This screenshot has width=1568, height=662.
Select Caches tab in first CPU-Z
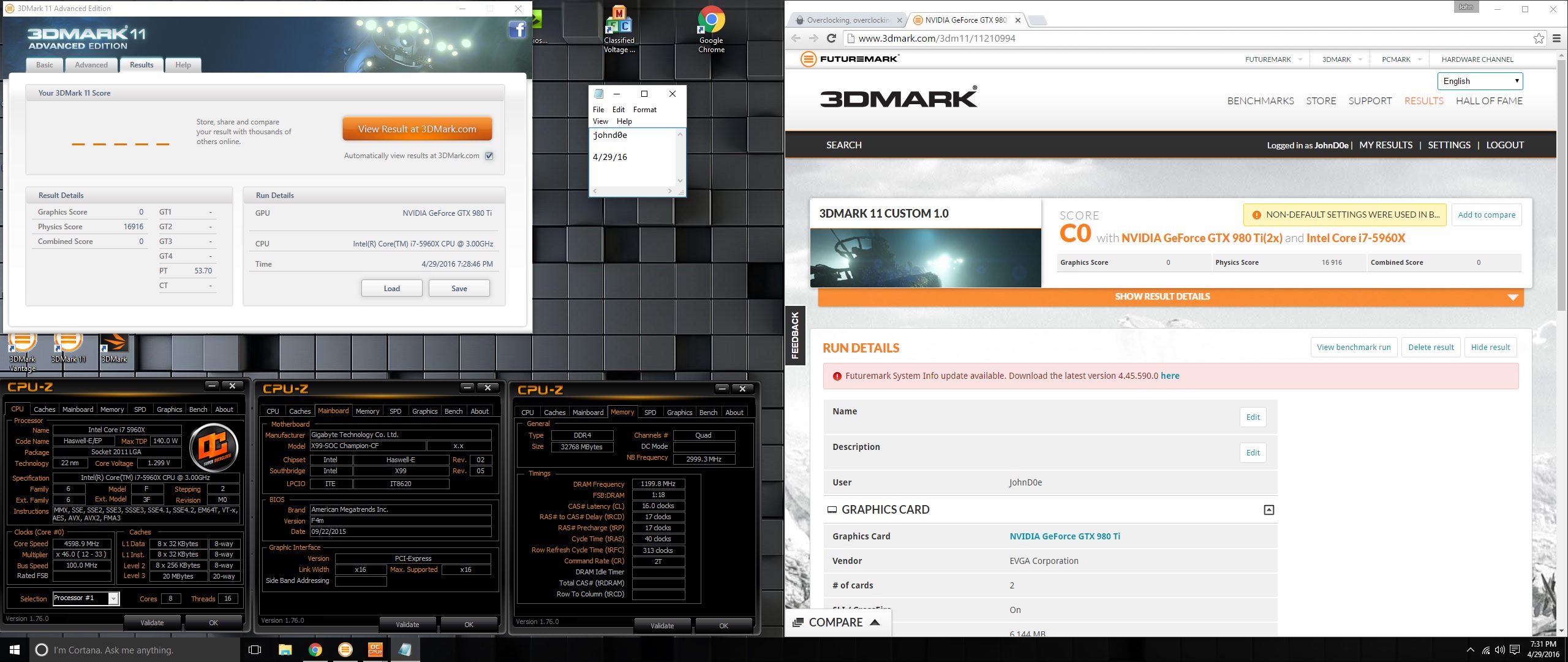point(44,409)
